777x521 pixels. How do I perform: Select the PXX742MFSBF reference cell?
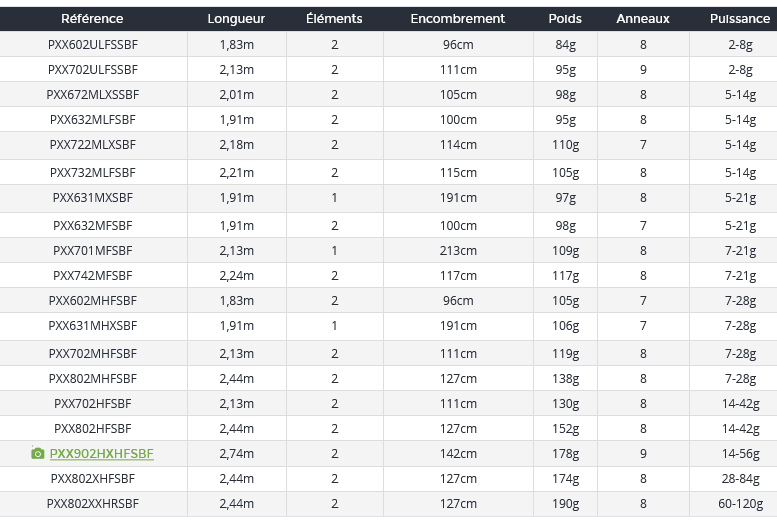coord(93,276)
